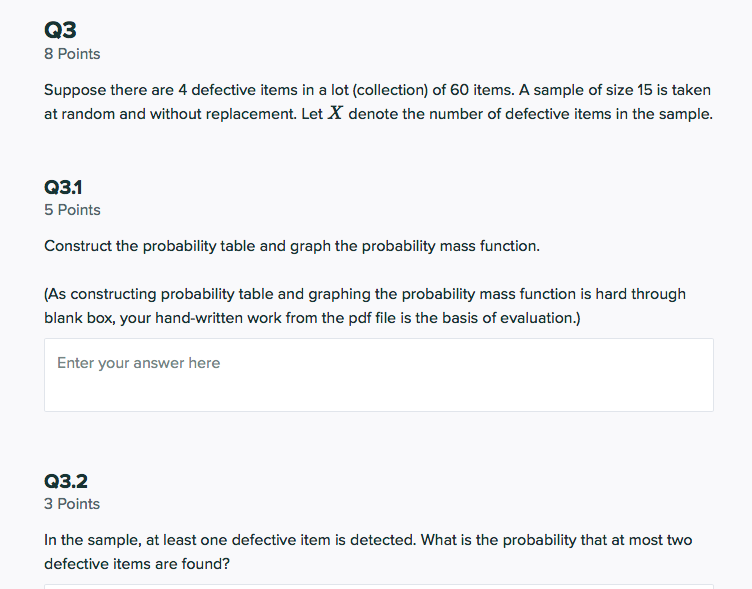Click the italic X variable symbol
Image resolution: width=752 pixels, height=589 pixels.
335,113
